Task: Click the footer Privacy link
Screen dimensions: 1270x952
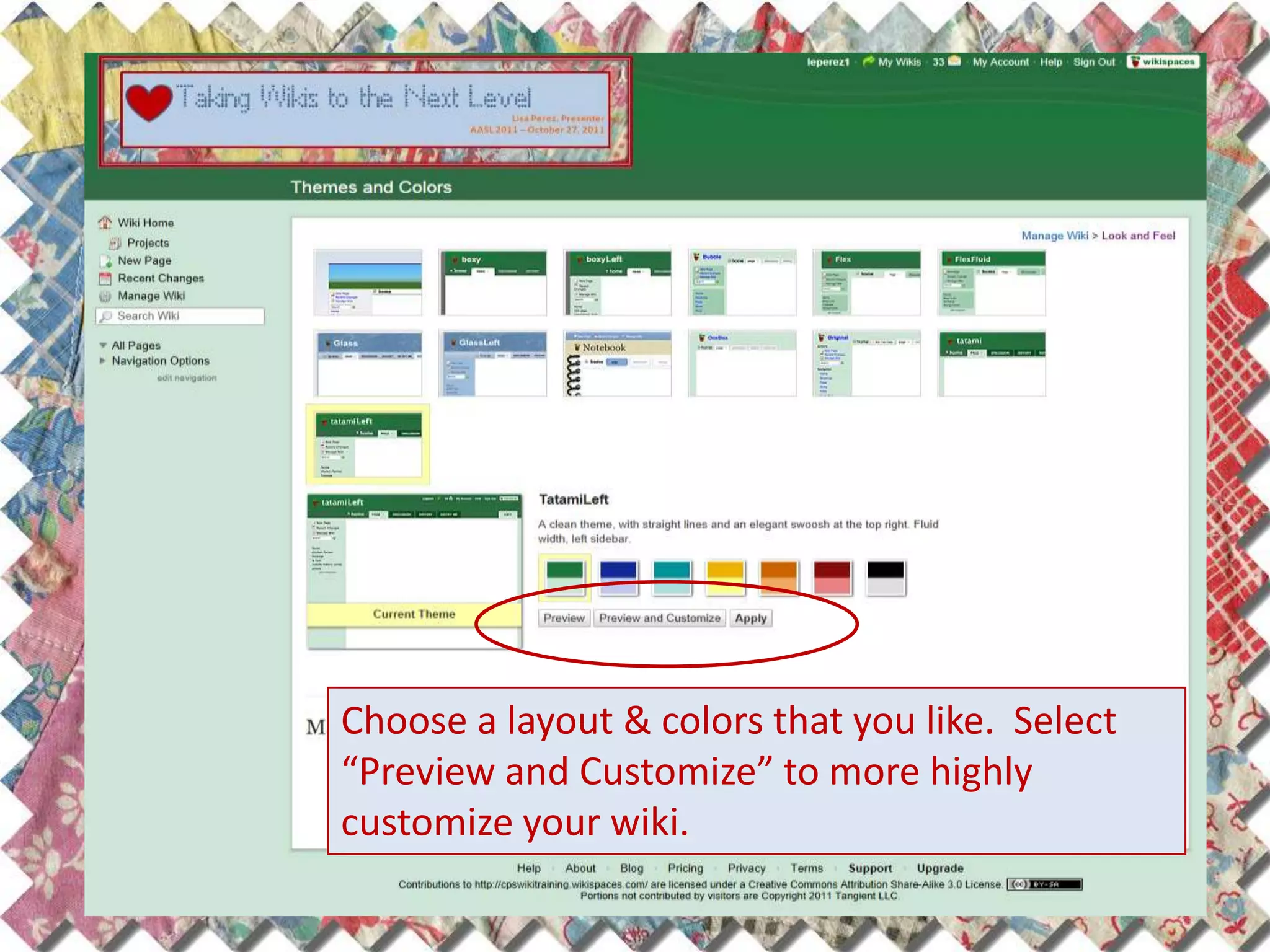Action: tap(747, 868)
